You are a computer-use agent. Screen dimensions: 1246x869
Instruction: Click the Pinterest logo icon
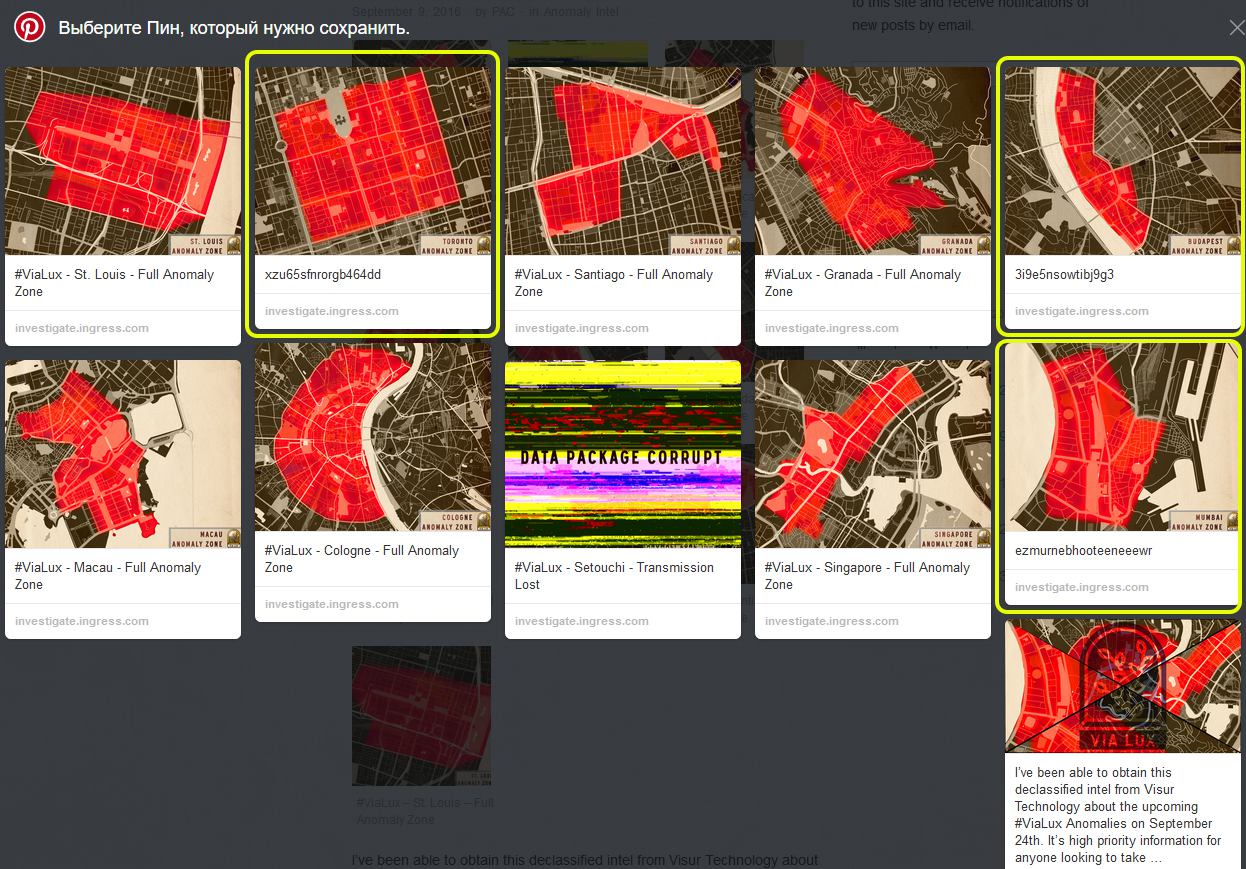(x=29, y=27)
